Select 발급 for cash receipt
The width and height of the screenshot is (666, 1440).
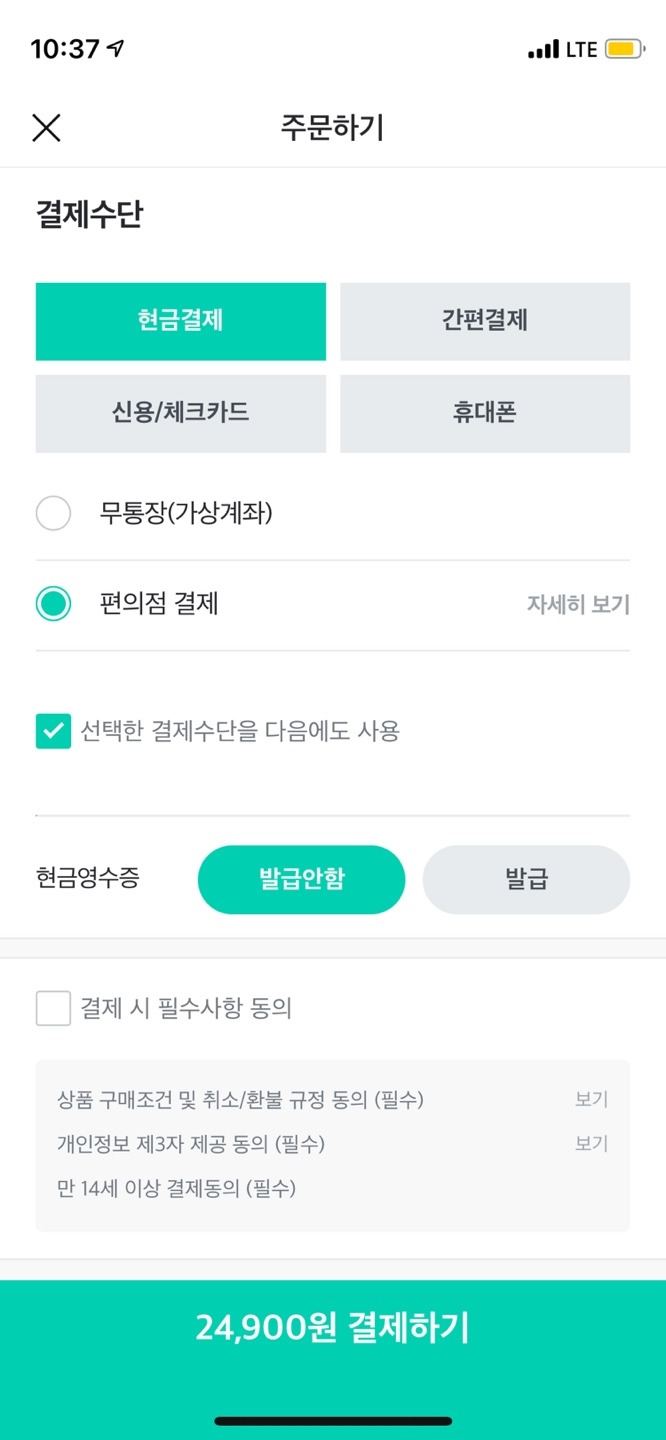pos(526,879)
